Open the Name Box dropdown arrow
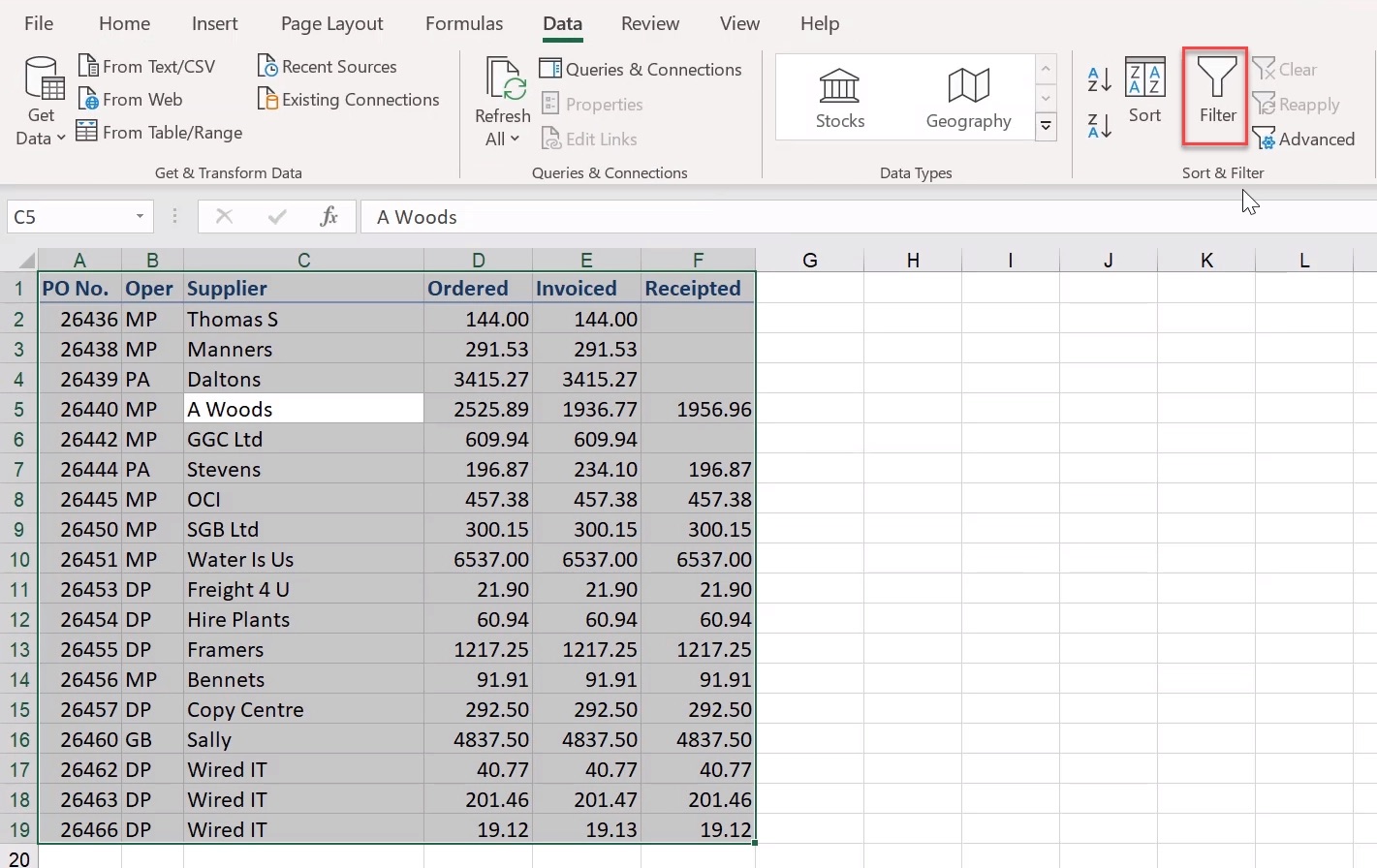Image resolution: width=1377 pixels, height=868 pixels. tap(140, 217)
